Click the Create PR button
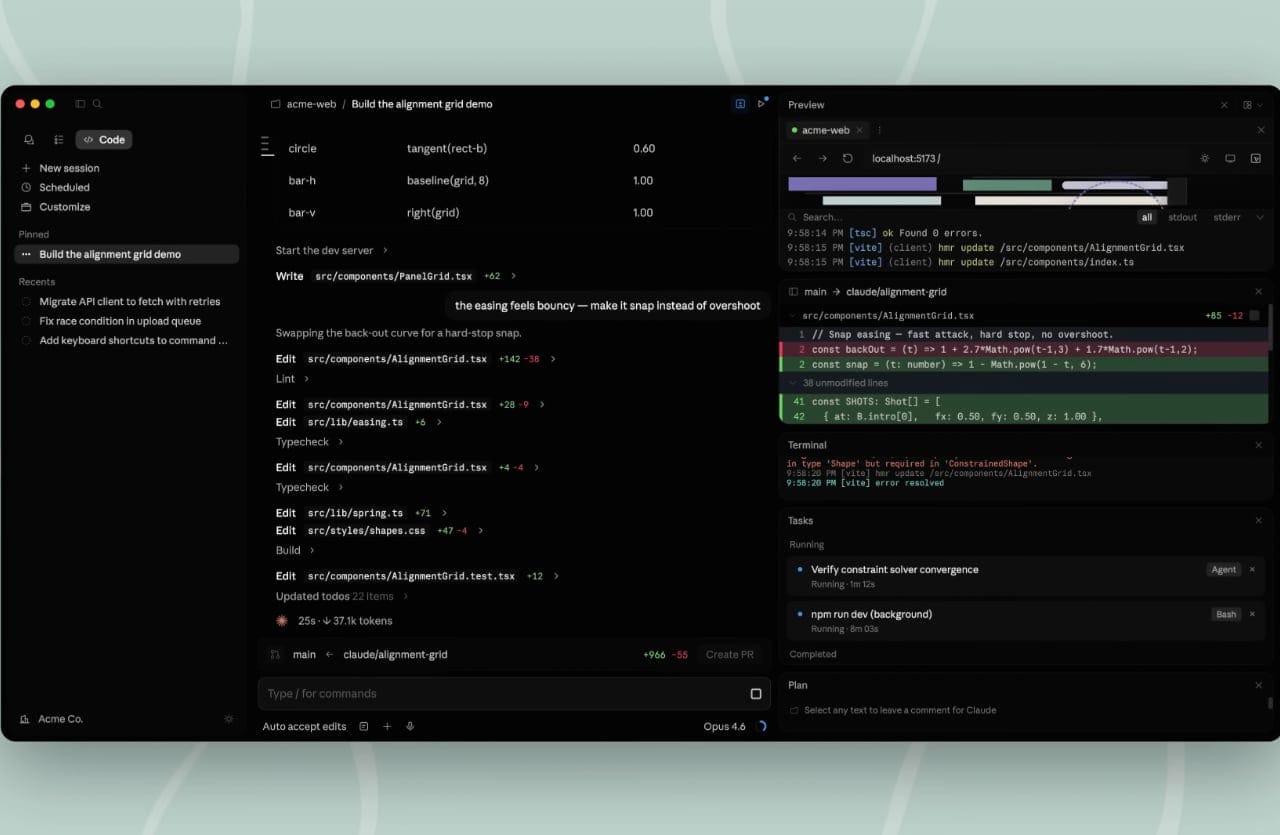 (x=729, y=654)
